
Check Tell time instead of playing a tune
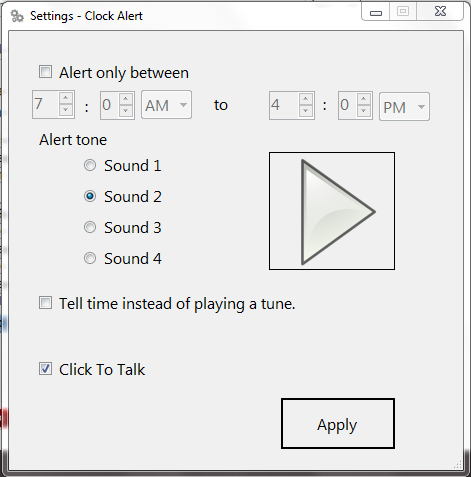(45, 303)
